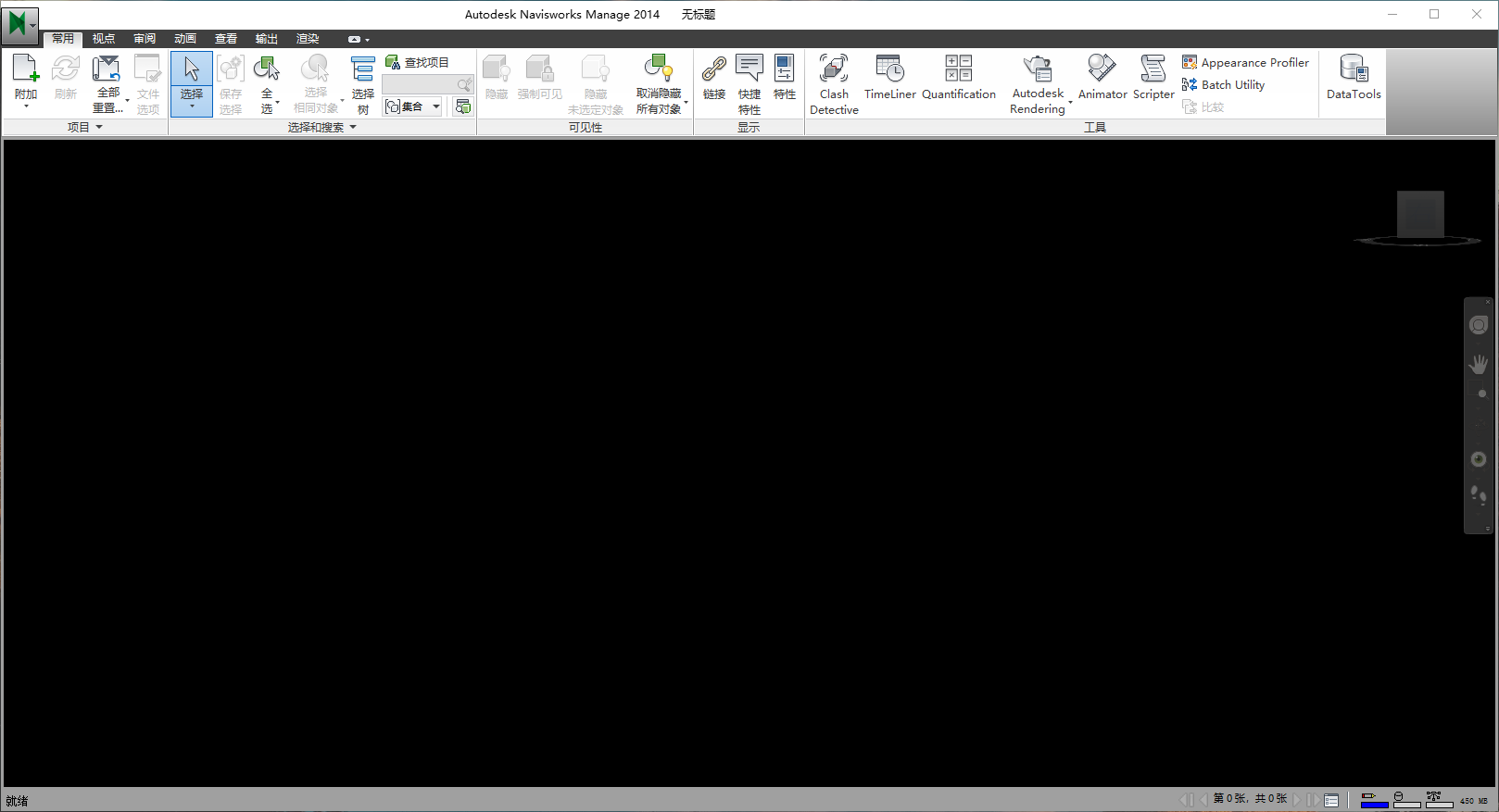Viewport: 1499px width, 812px height.
Task: Activate the Select (选择) arrow tool
Action: (192, 69)
